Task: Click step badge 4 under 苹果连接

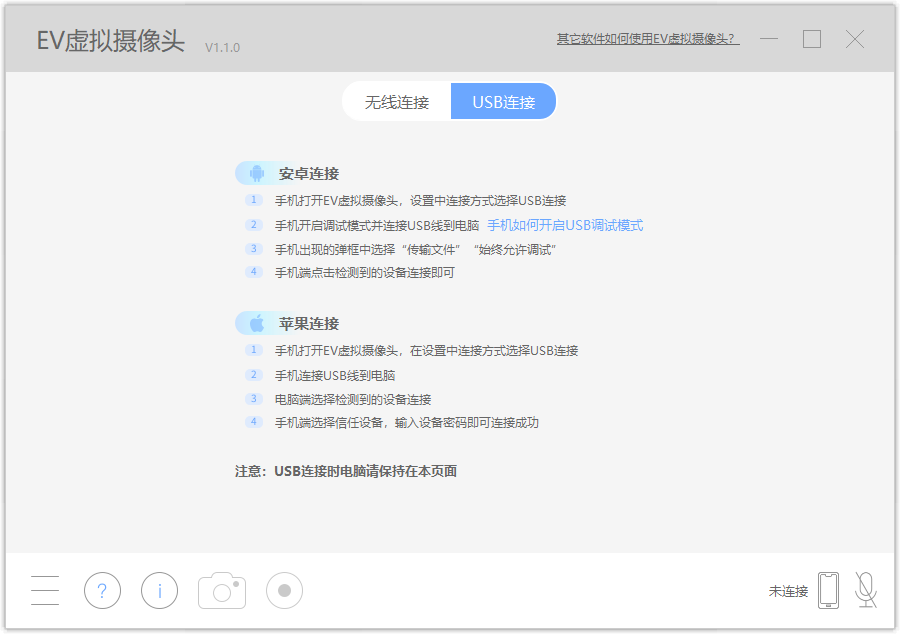Action: point(253,422)
